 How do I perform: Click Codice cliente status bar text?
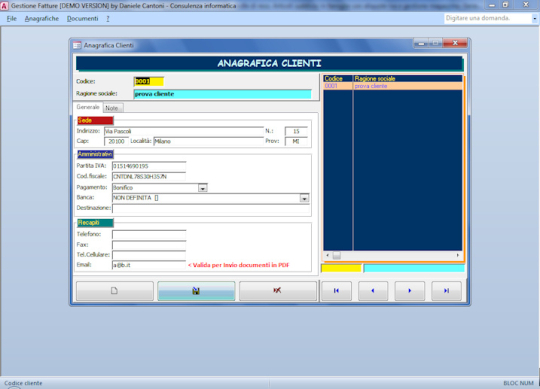pyautogui.click(x=23, y=383)
